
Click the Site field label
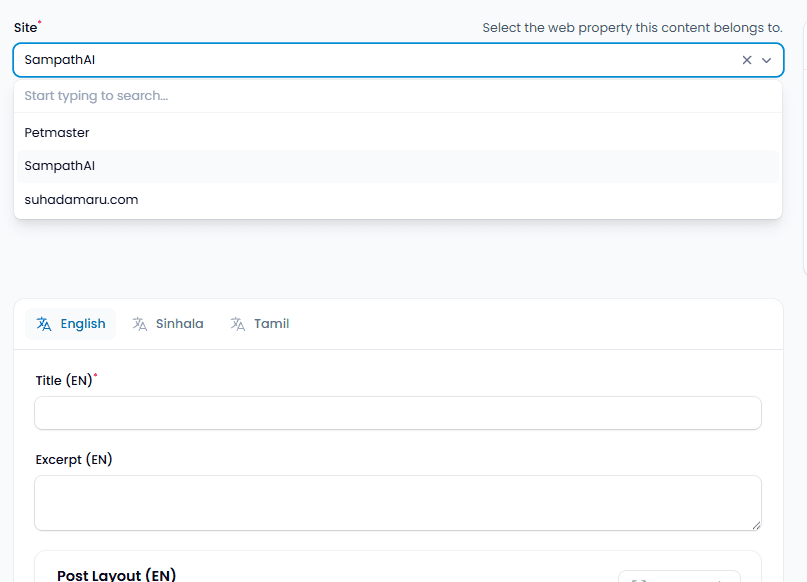25,28
